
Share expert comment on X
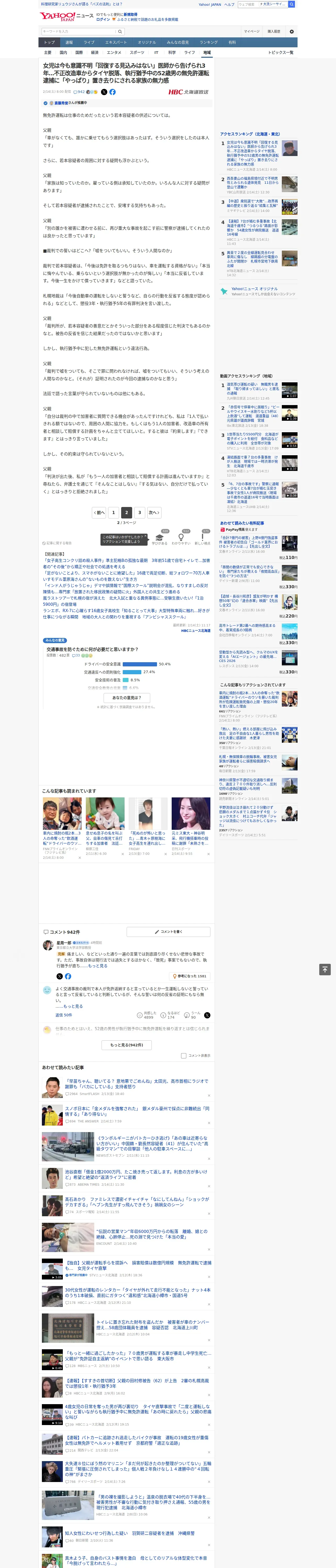click(59, 976)
